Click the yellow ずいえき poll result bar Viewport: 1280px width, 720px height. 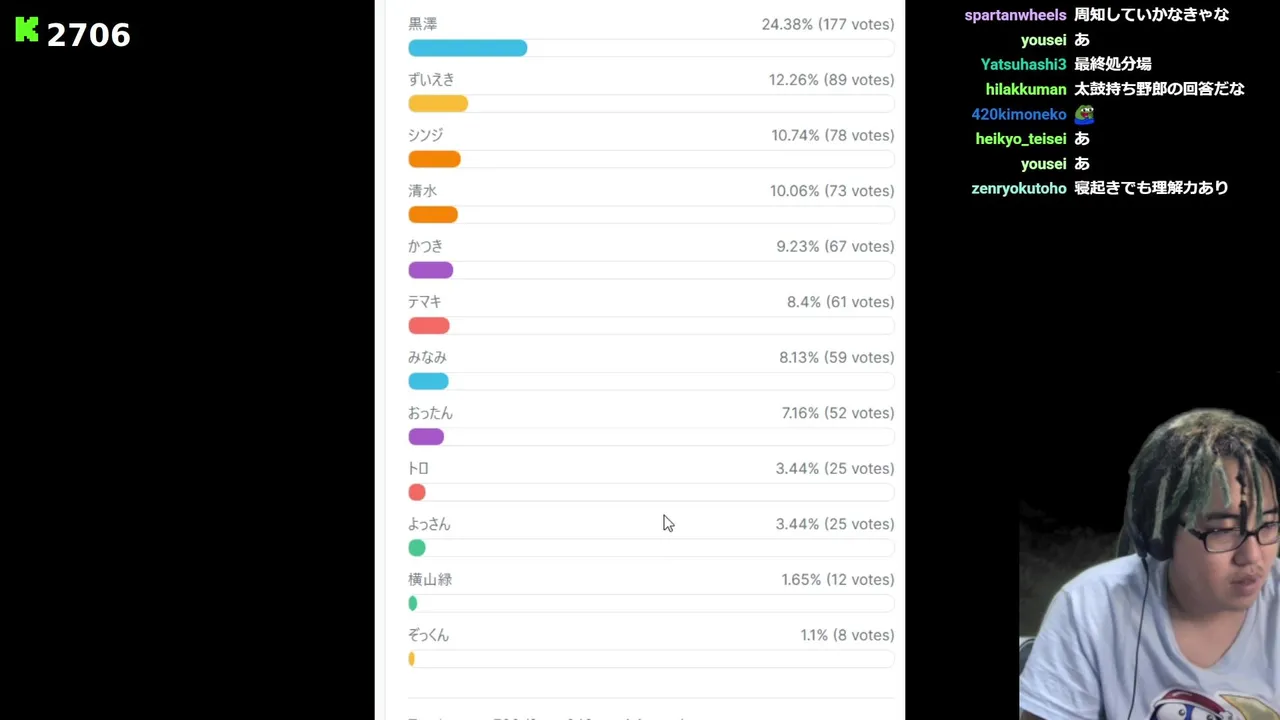pos(438,104)
